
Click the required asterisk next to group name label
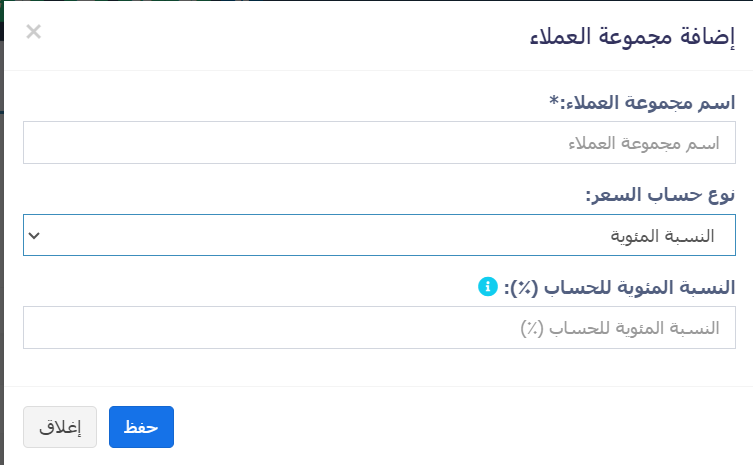[x=554, y=101]
